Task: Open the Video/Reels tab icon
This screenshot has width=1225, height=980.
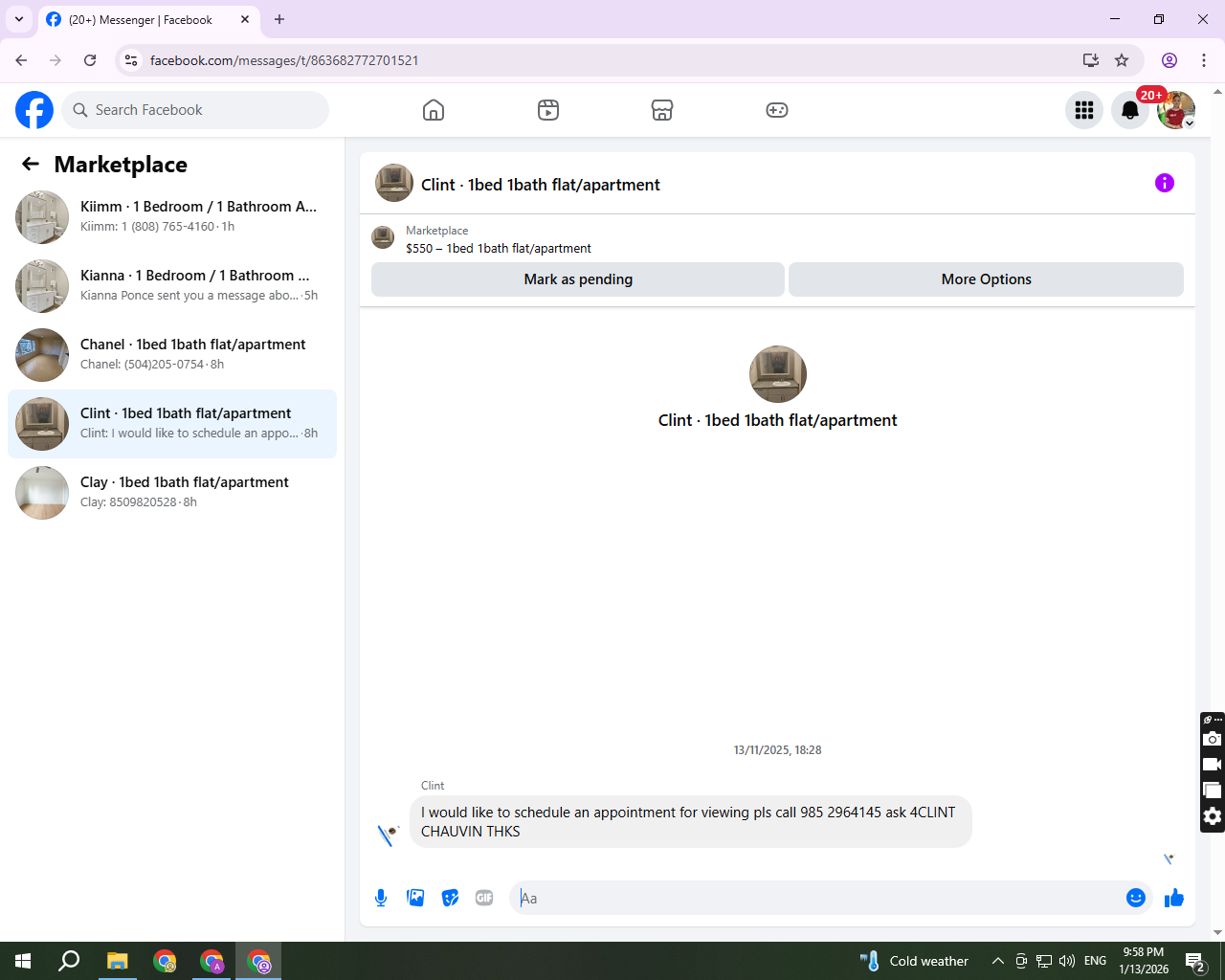Action: (x=548, y=110)
